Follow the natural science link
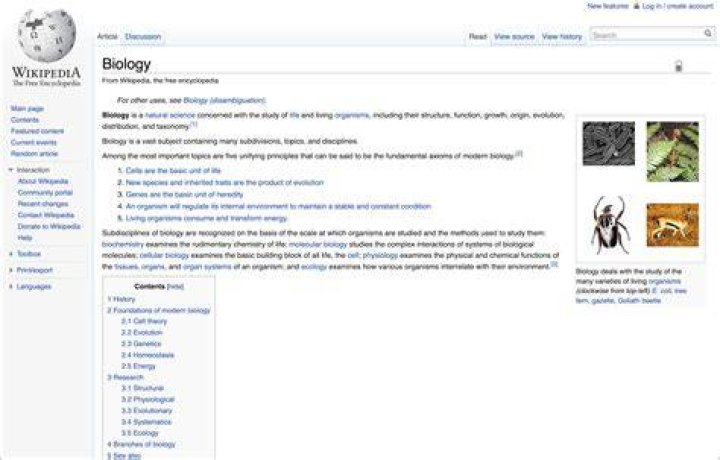 (x=170, y=115)
